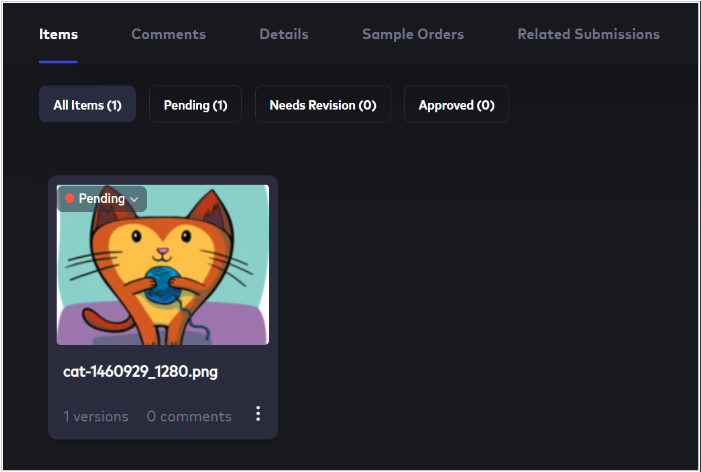Filter by All Items (1)
Viewport: 701px width, 472px height.
pyautogui.click(x=88, y=104)
